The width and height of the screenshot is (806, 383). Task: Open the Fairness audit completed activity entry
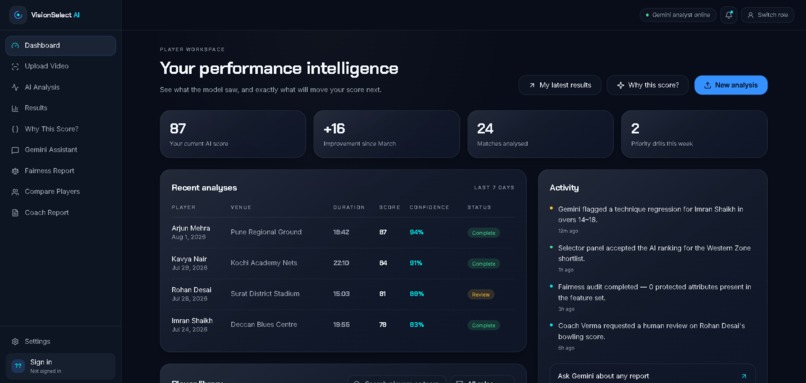coord(652,297)
